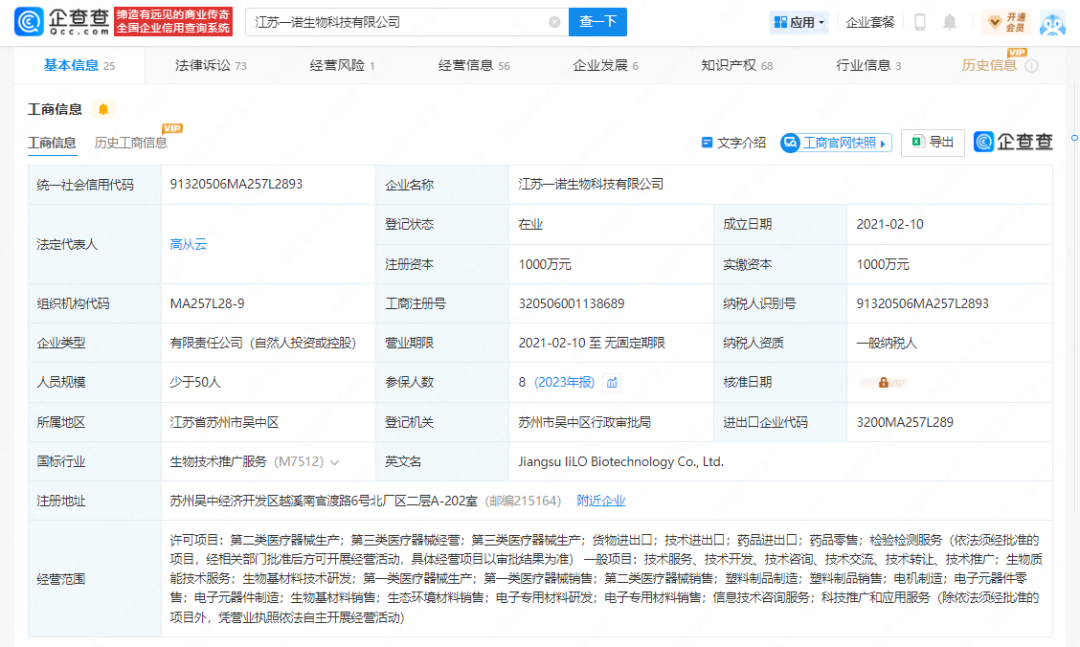This screenshot has width=1080, height=647.
Task: Click the 登记状态 value 在业
Action: point(530,225)
